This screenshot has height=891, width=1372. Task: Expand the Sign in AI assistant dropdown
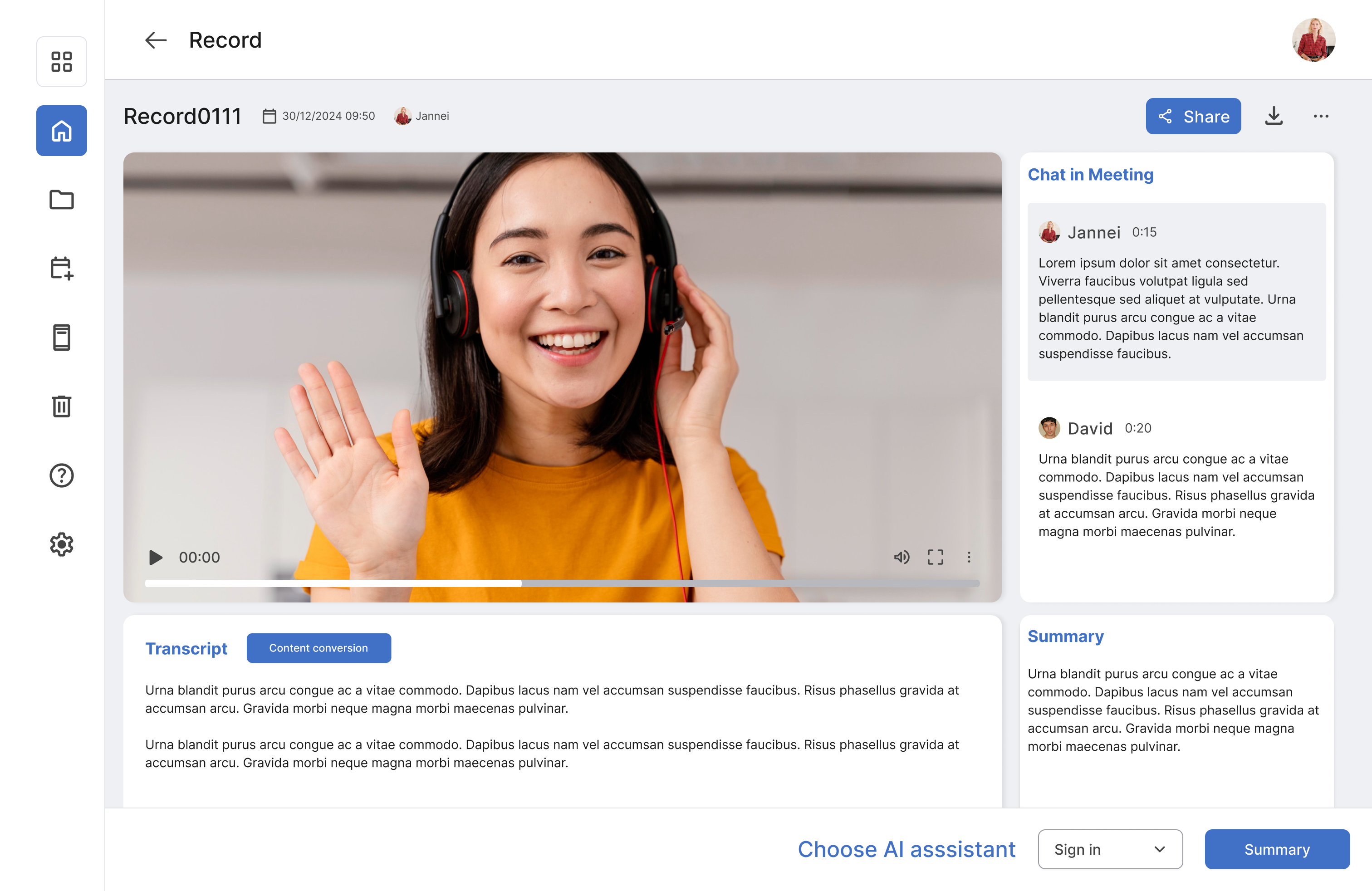1110,849
